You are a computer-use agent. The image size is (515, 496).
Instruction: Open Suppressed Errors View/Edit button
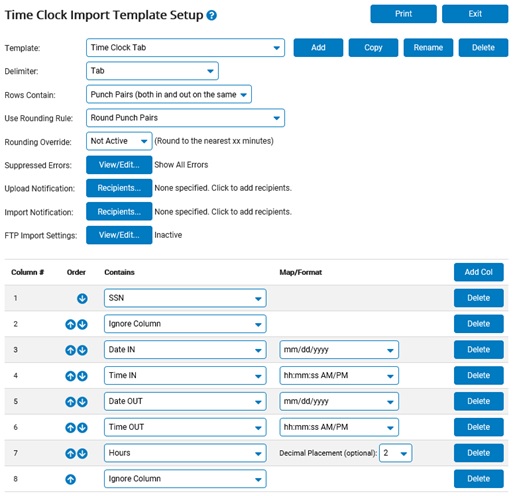point(119,165)
